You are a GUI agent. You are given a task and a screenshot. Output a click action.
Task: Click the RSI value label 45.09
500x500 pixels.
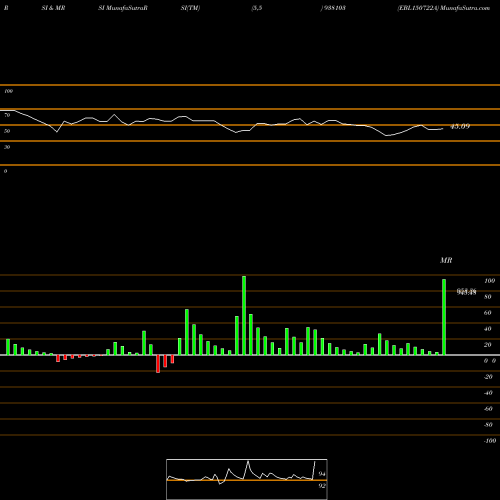(460, 127)
